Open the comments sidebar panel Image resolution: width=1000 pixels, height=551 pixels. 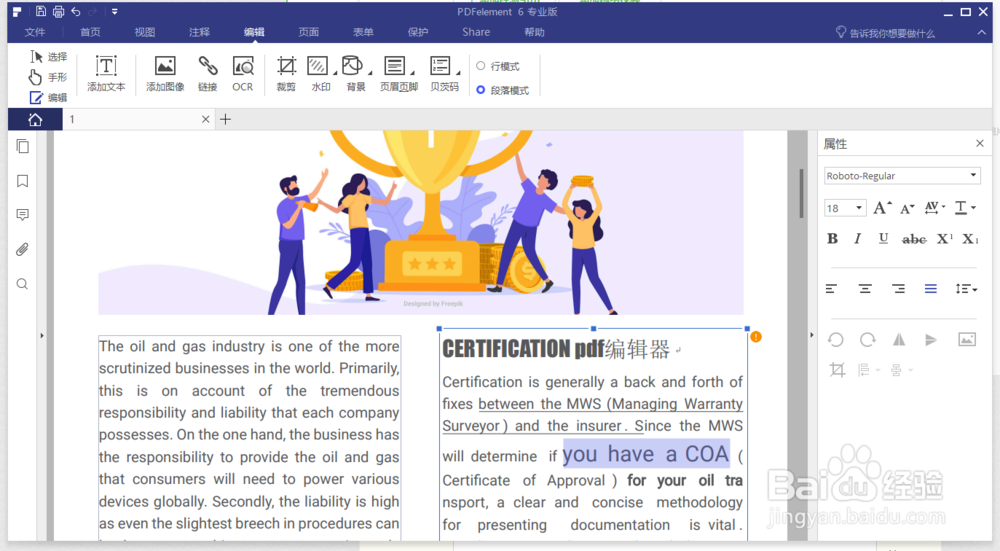(x=22, y=215)
